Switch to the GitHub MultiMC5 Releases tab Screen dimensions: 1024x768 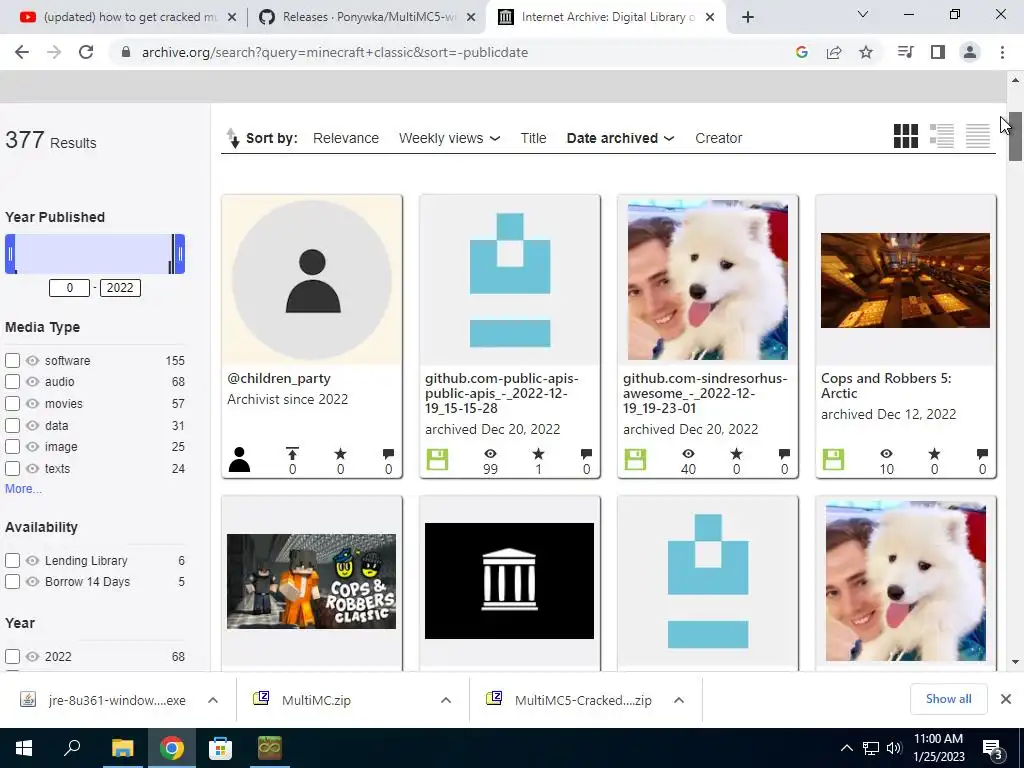click(367, 17)
